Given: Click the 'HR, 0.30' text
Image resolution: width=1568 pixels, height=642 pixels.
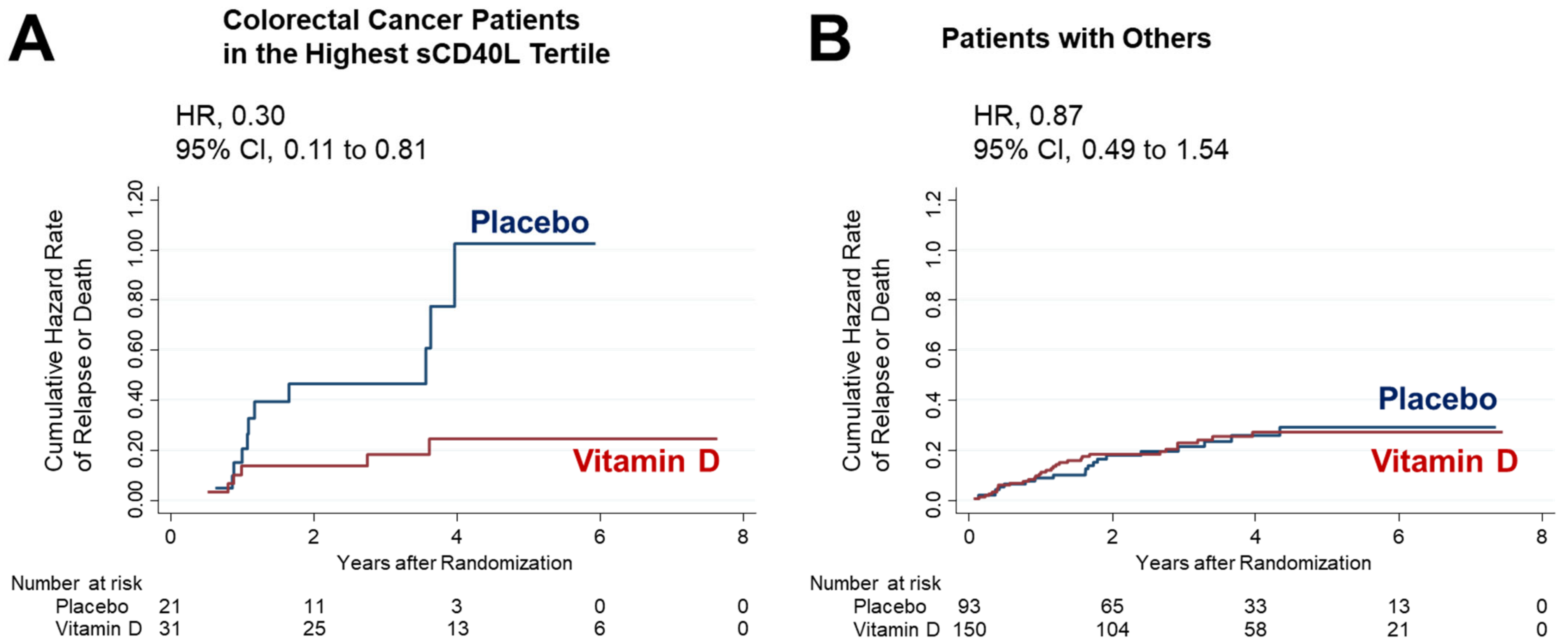Looking at the screenshot, I should pyautogui.click(x=230, y=116).
